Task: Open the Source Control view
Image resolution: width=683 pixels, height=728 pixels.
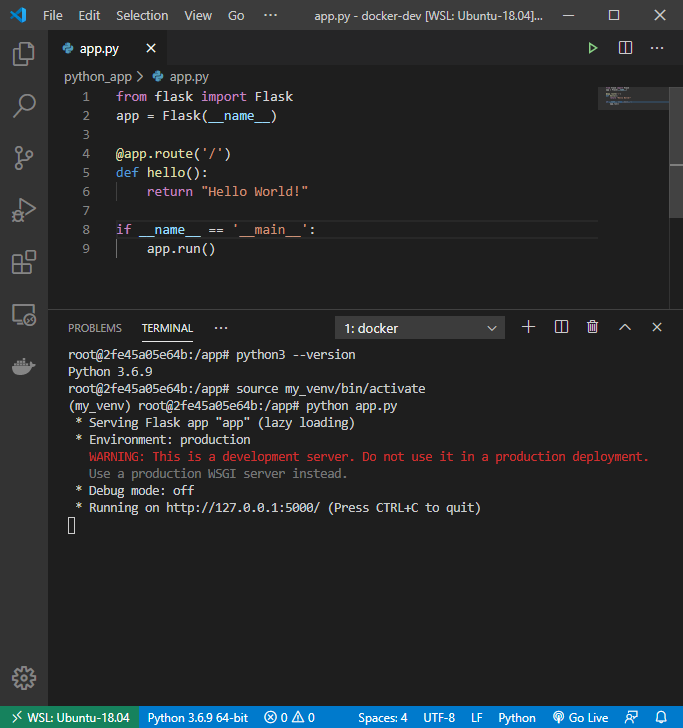Action: pos(24,158)
